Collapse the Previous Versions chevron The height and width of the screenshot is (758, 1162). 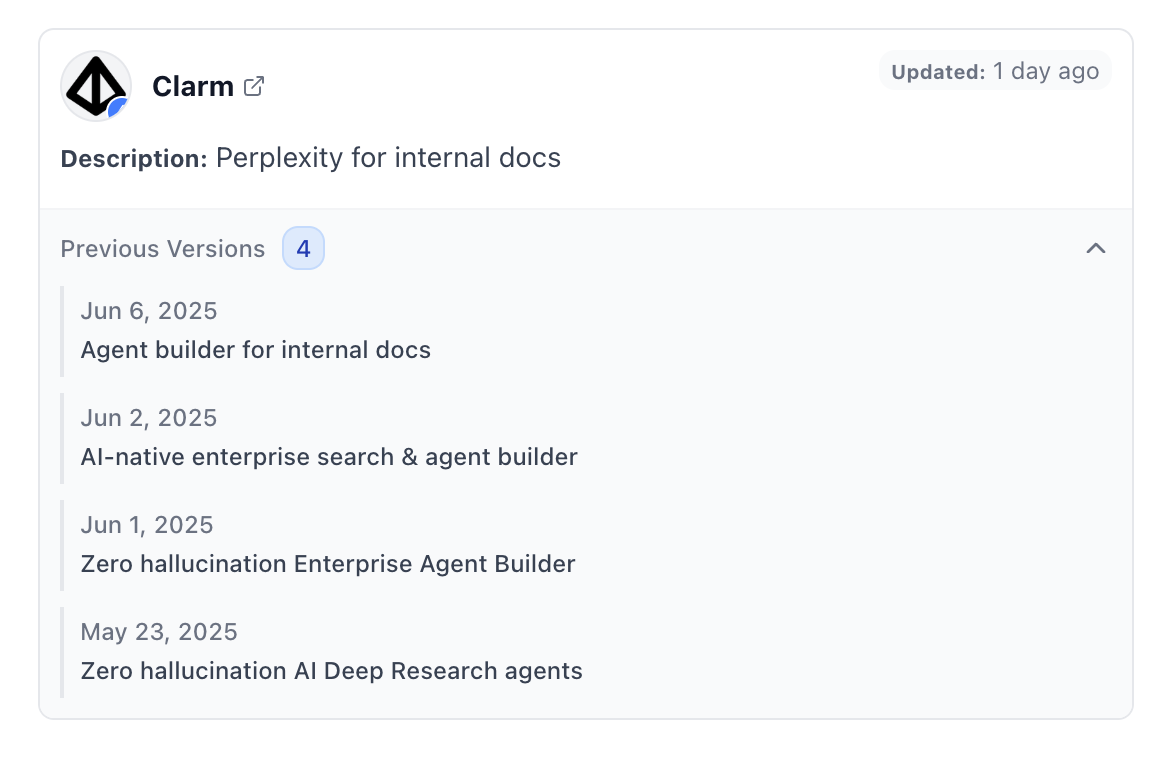click(1095, 248)
